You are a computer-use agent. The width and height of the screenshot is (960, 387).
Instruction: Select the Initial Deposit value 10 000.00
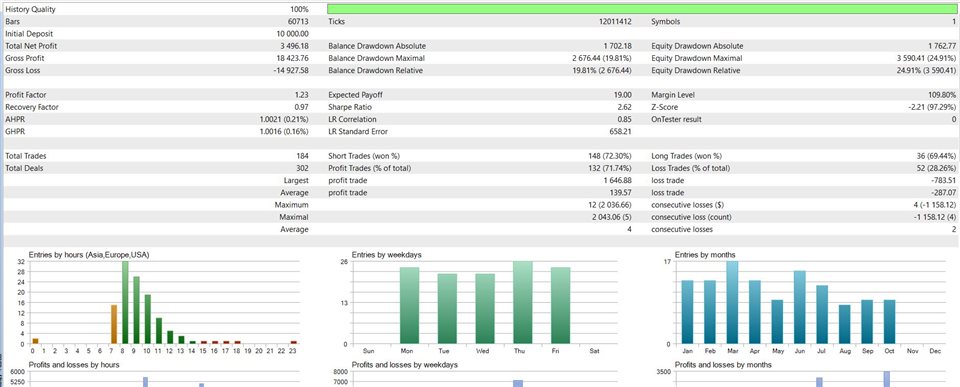(293, 34)
